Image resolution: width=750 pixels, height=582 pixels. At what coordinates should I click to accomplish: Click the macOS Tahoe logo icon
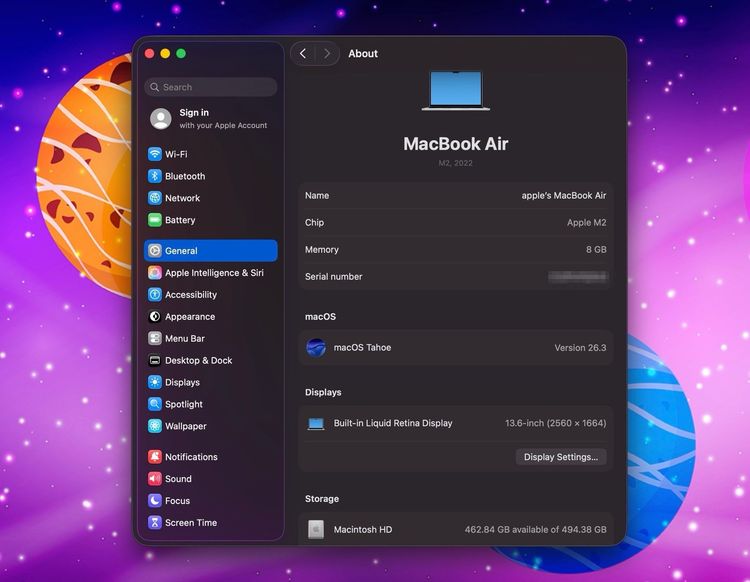(316, 348)
